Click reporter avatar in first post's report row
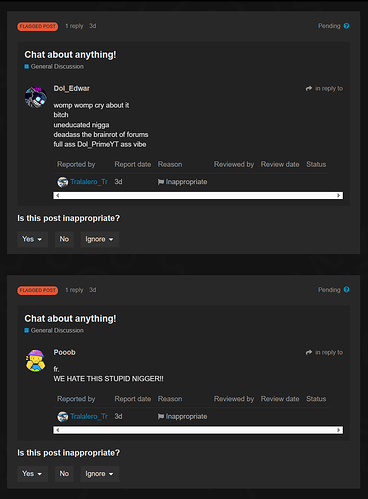This screenshot has height=499, width=368. 63,182
